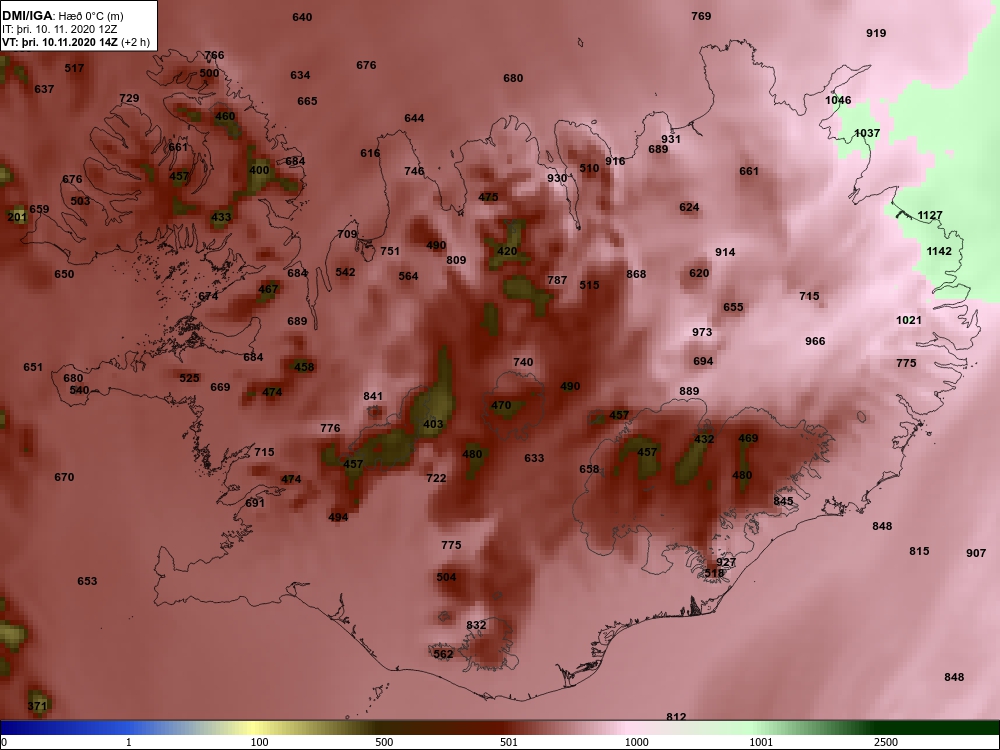This screenshot has height=750, width=1000.
Task: Click the 2500 label on the color scale
Action: 886,742
